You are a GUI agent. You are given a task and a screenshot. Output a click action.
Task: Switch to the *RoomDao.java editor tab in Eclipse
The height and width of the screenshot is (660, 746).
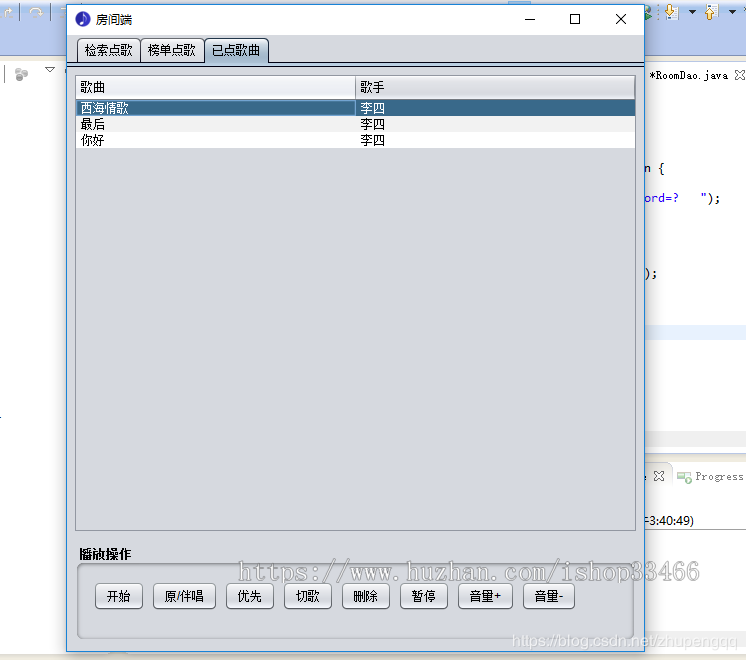[x=689, y=75]
